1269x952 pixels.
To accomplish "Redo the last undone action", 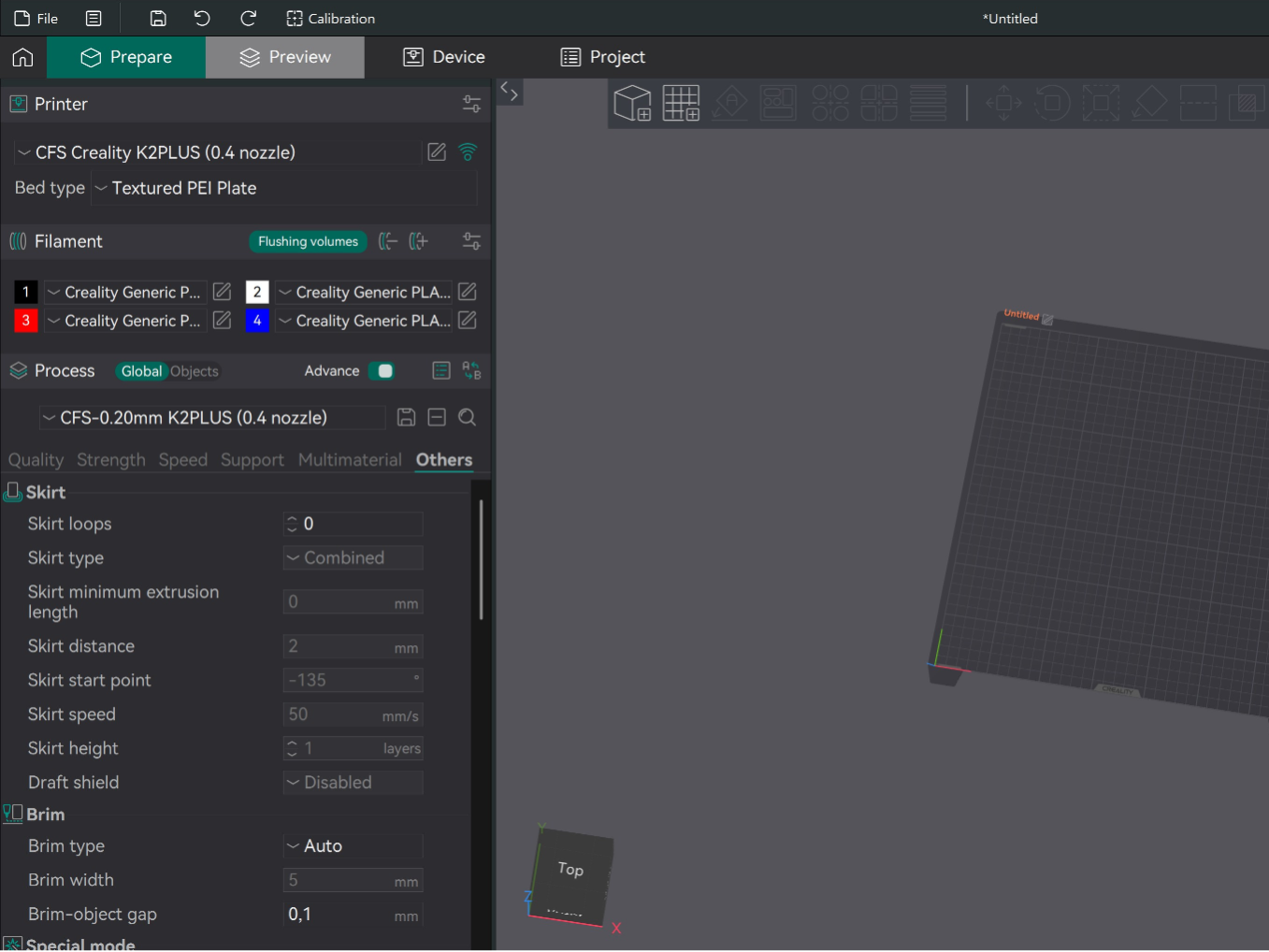I will tap(248, 19).
